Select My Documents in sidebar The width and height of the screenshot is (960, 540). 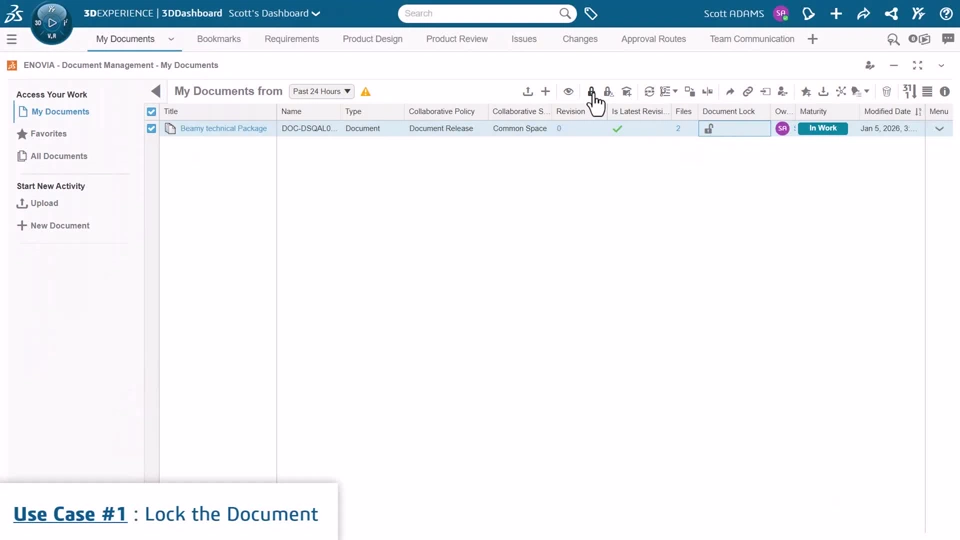(x=60, y=111)
